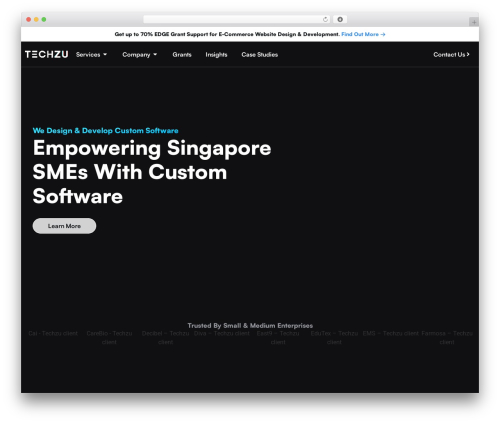Click the Learn More button
This screenshot has width=500, height=423.
[x=64, y=226]
